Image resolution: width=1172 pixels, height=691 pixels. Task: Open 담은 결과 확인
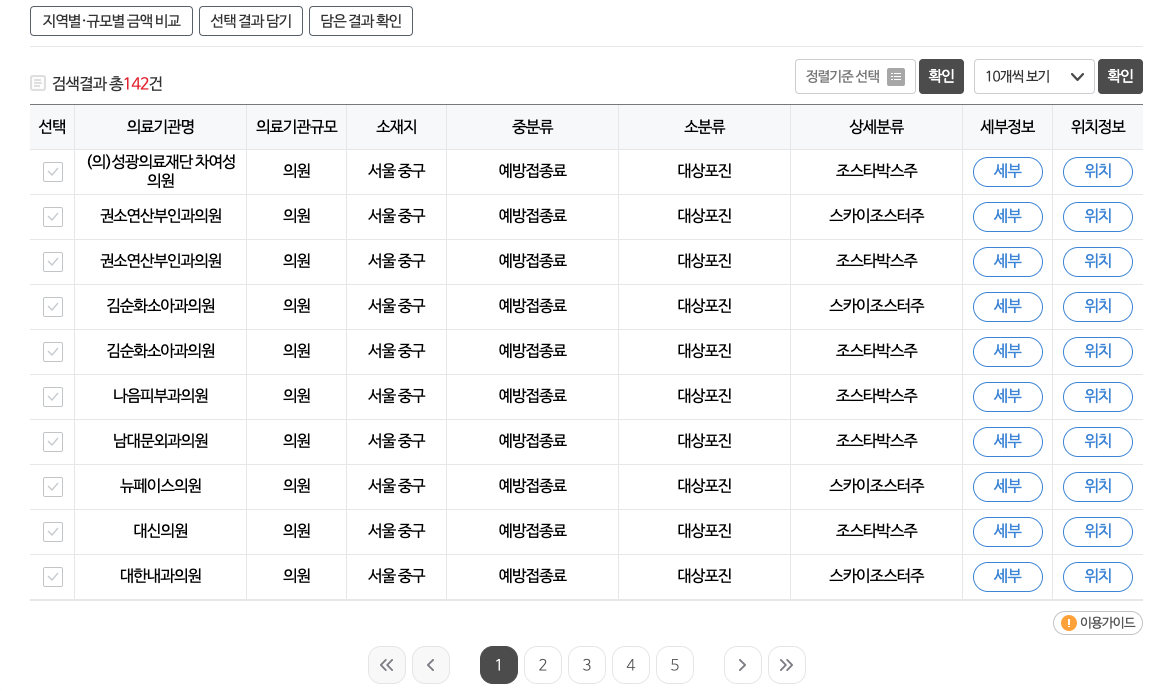(x=360, y=20)
